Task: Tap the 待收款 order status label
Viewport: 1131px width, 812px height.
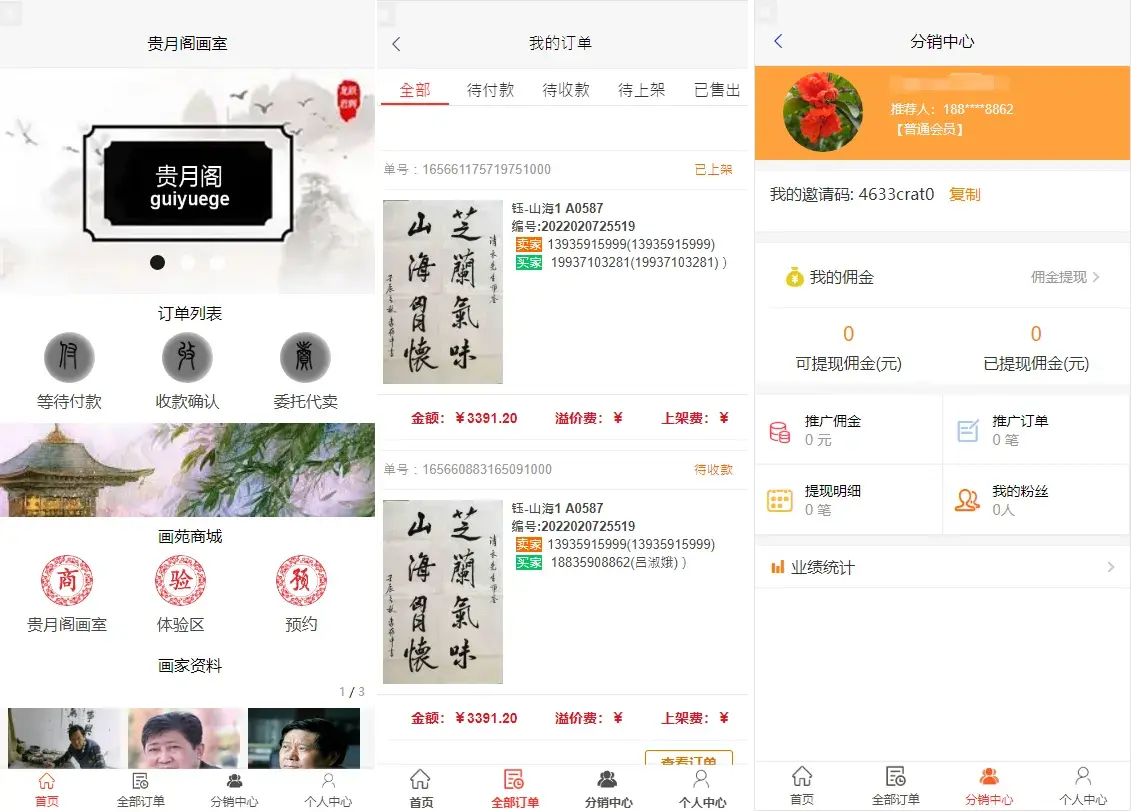Action: click(713, 469)
